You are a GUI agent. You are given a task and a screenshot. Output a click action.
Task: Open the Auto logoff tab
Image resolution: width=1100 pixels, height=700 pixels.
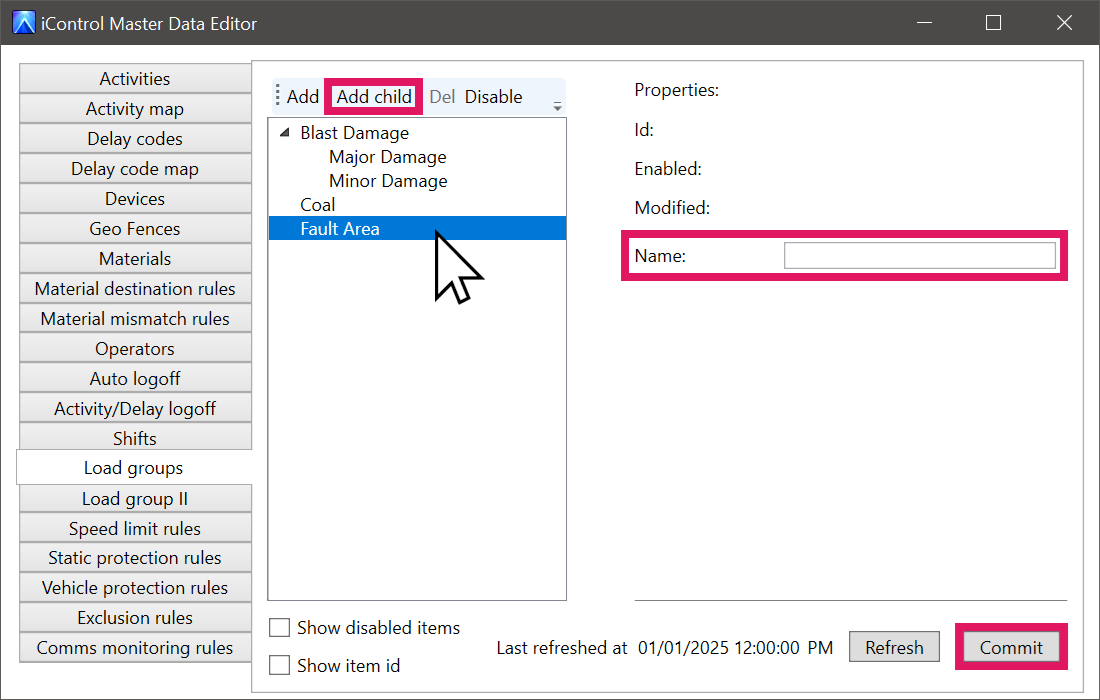(135, 379)
